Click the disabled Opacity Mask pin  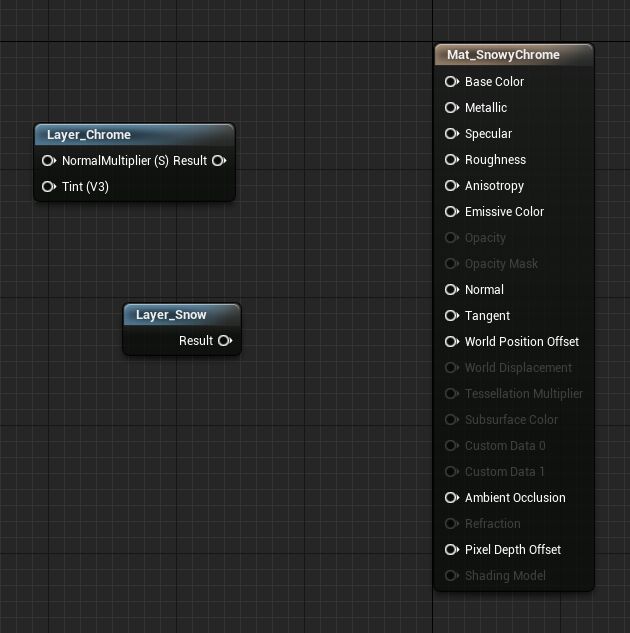(452, 264)
